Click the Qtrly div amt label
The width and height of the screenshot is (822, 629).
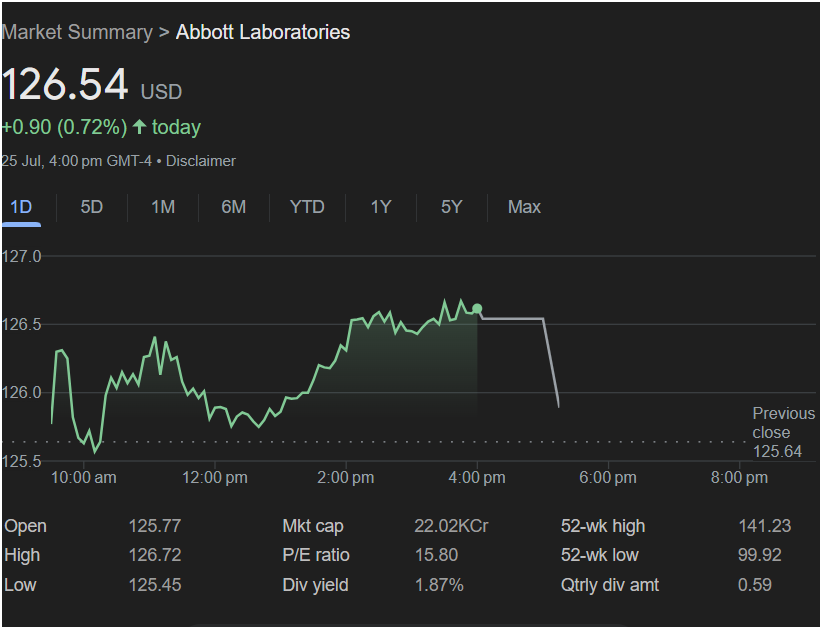tap(610, 585)
